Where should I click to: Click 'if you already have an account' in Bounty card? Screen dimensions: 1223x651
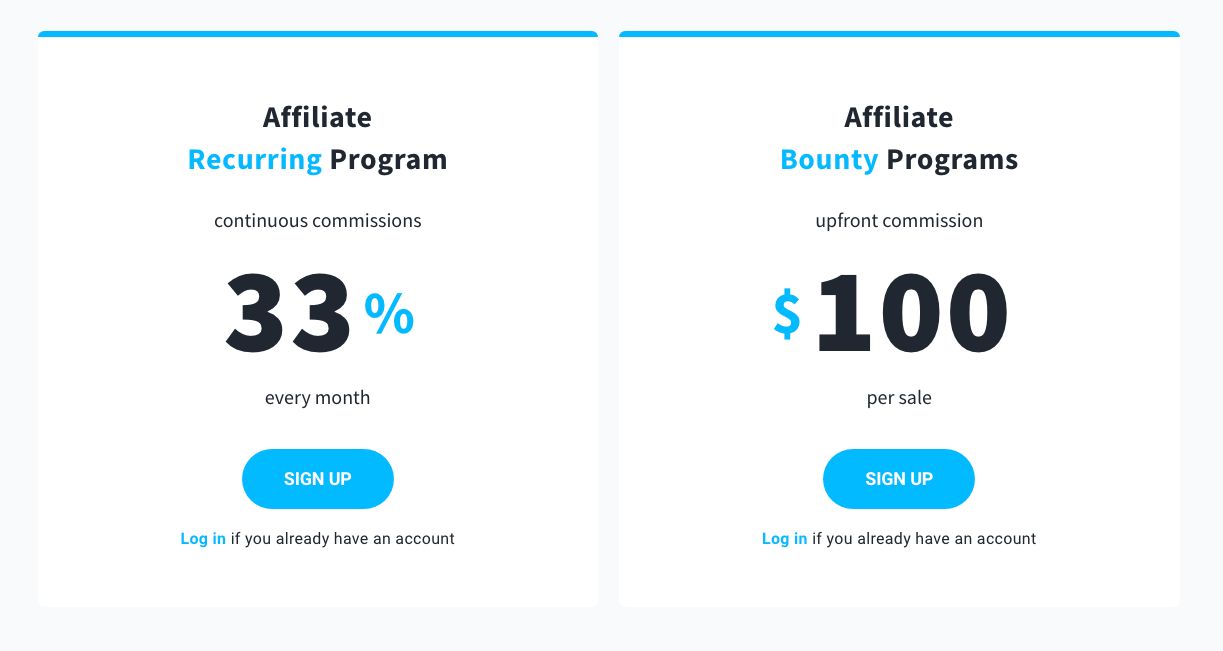924,539
